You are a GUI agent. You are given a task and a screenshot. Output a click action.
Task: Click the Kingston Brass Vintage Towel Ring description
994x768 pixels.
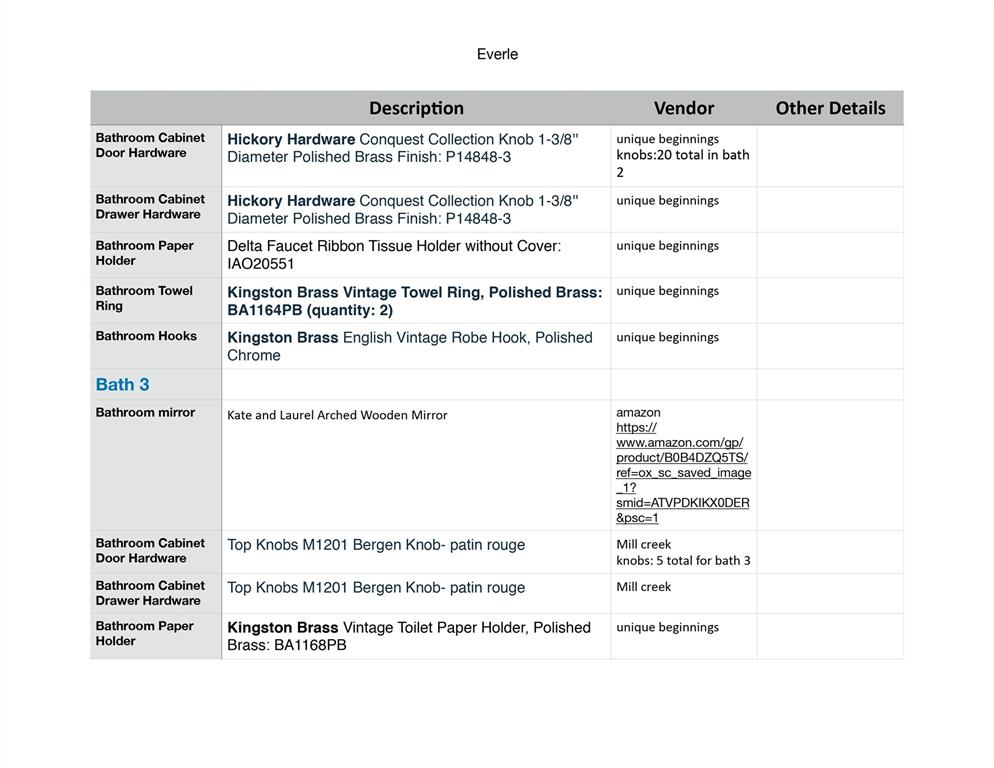pyautogui.click(x=415, y=301)
